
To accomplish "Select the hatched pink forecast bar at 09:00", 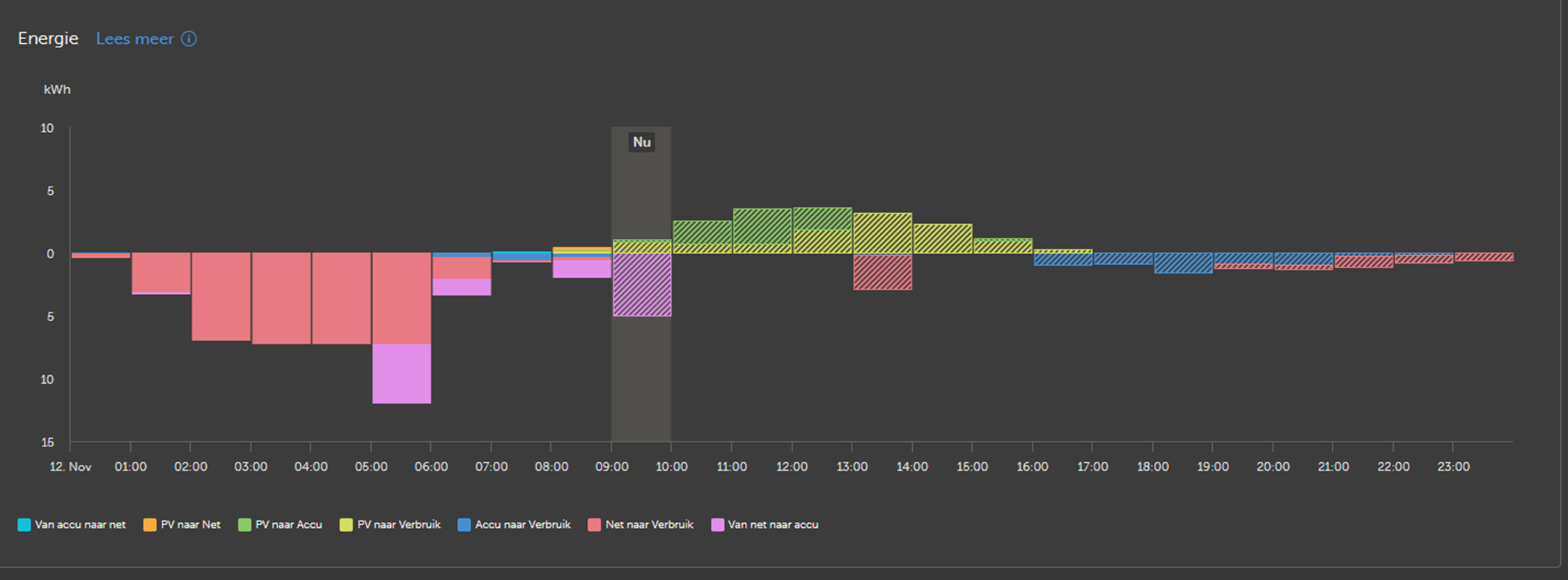I will click(642, 285).
